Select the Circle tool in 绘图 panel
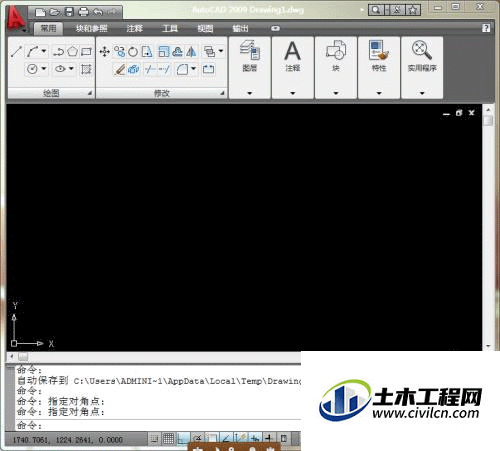 click(x=32, y=69)
